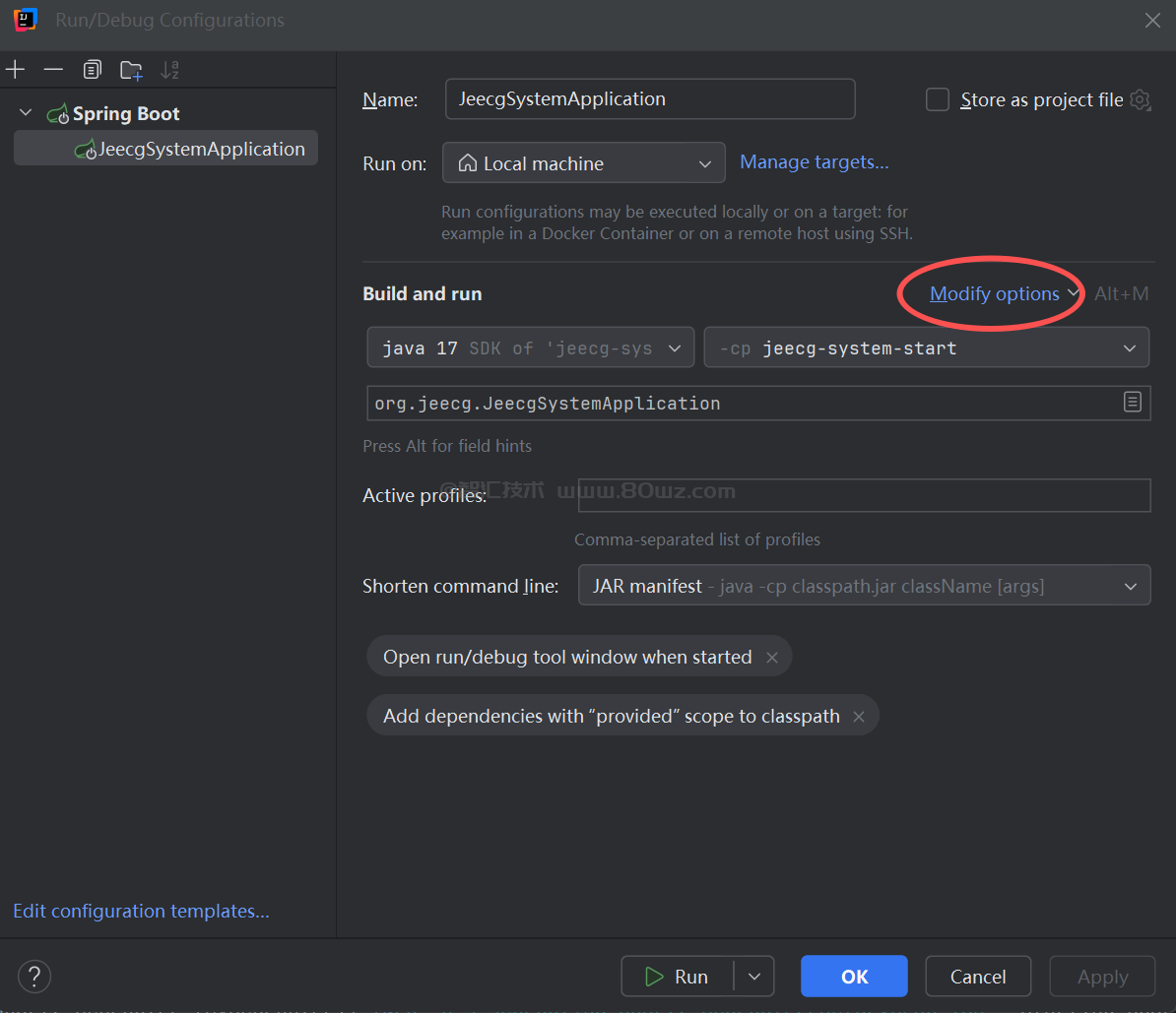Click the Cancel button
Image resolution: width=1176 pixels, height=1013 pixels.
[x=978, y=977]
